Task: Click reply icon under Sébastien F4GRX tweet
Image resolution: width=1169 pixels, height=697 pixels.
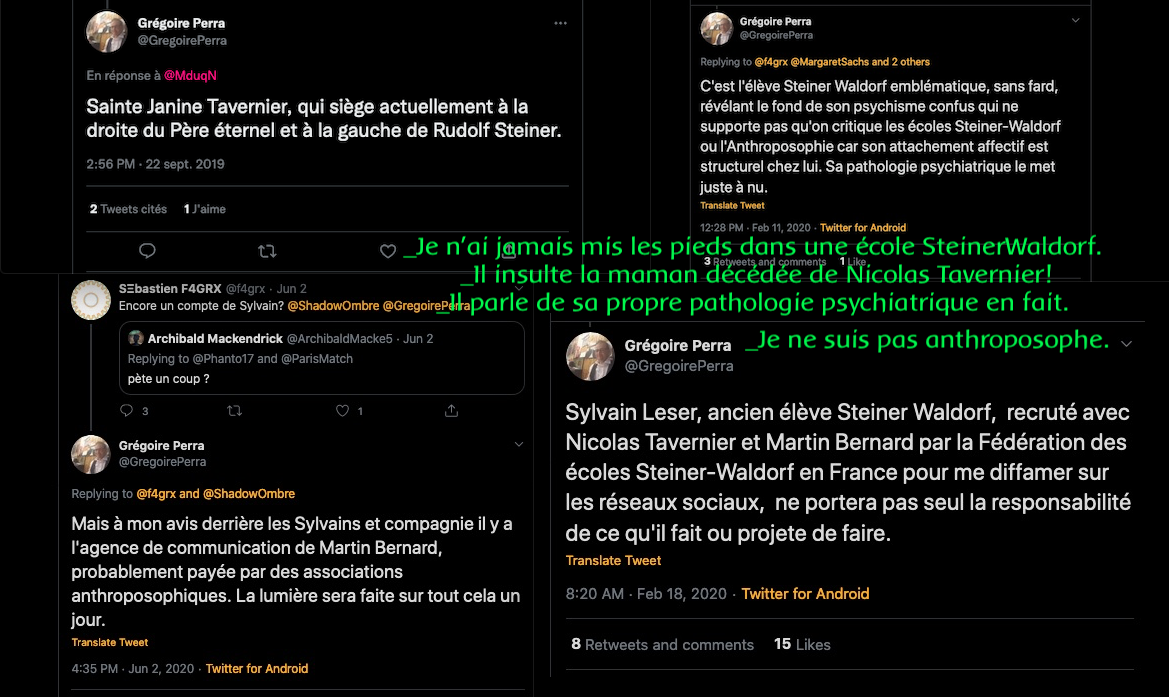Action: pyautogui.click(x=127, y=410)
